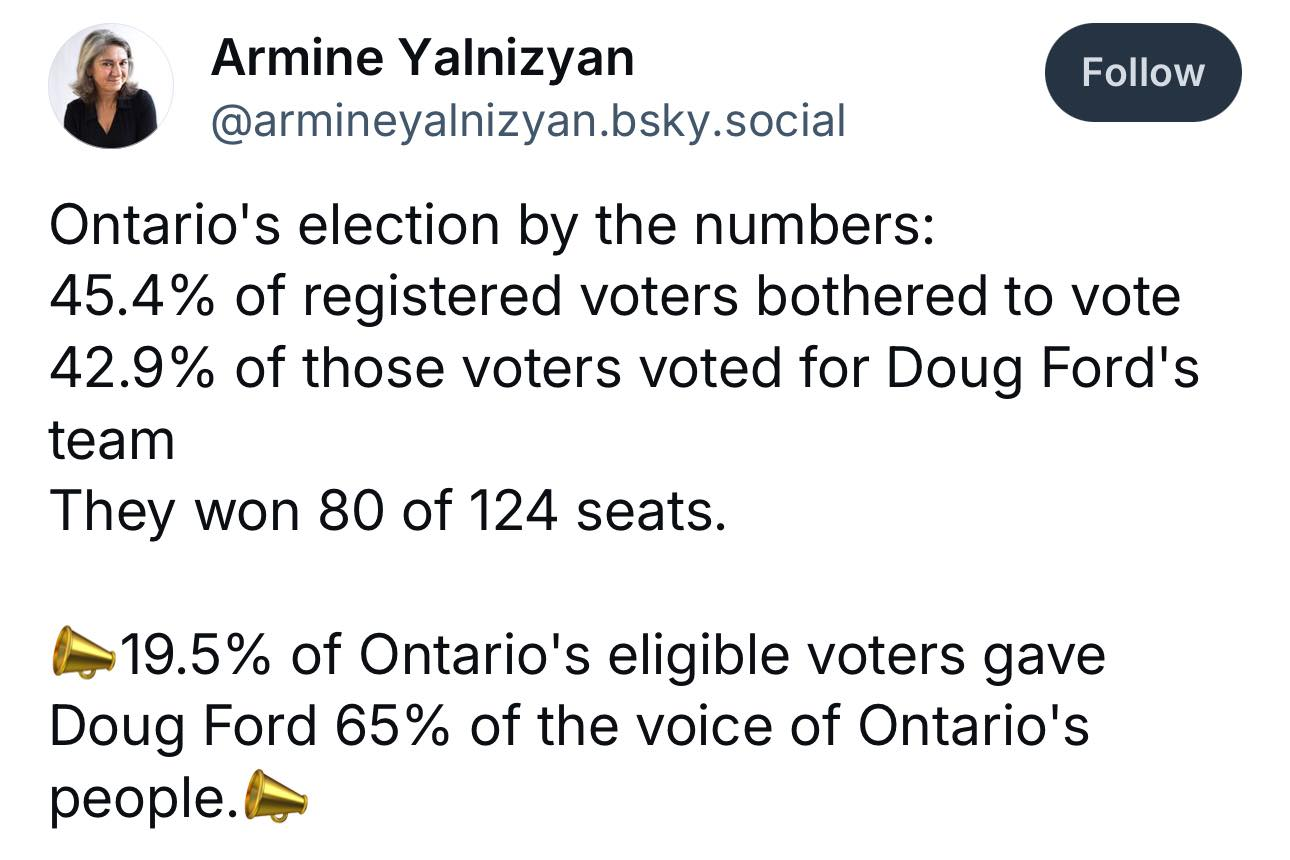This screenshot has height=860, width=1290.
Task: Click the word 'people.' before the final megaphone
Action: coord(145,800)
